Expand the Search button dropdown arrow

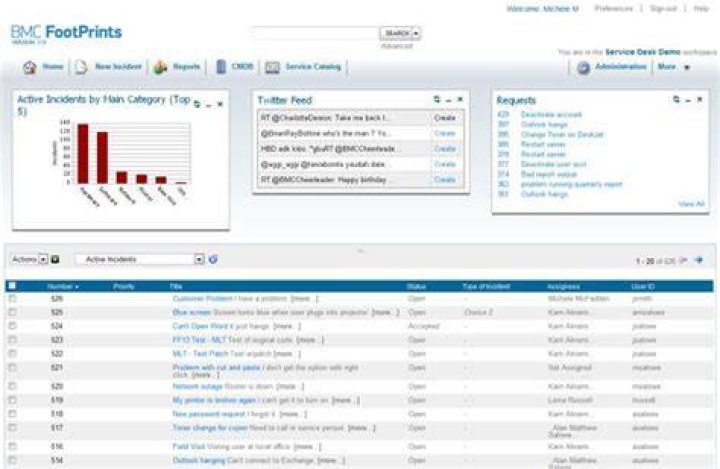click(x=416, y=34)
